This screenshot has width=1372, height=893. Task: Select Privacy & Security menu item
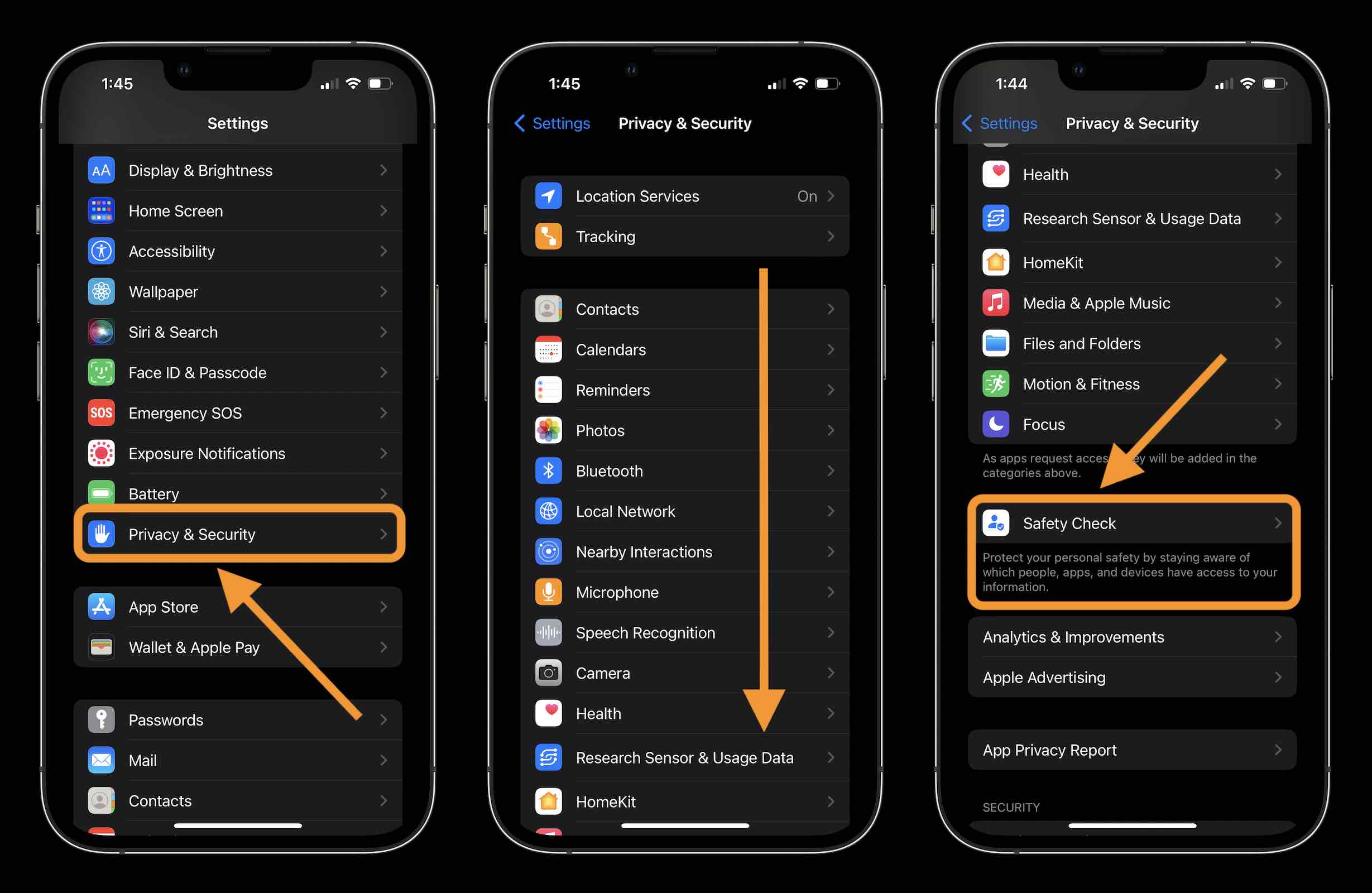(x=239, y=534)
